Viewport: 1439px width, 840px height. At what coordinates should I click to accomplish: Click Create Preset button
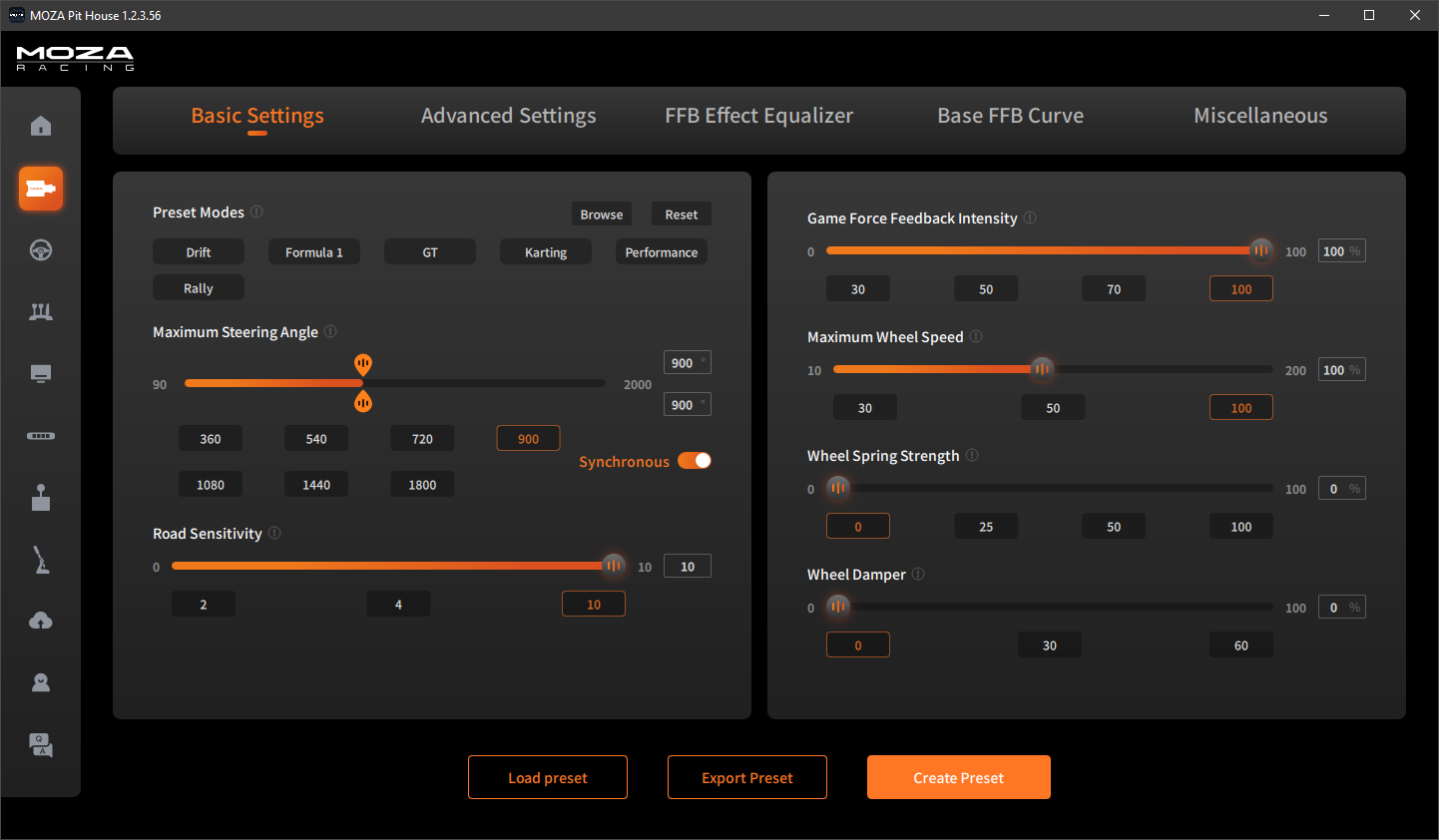[x=959, y=777]
